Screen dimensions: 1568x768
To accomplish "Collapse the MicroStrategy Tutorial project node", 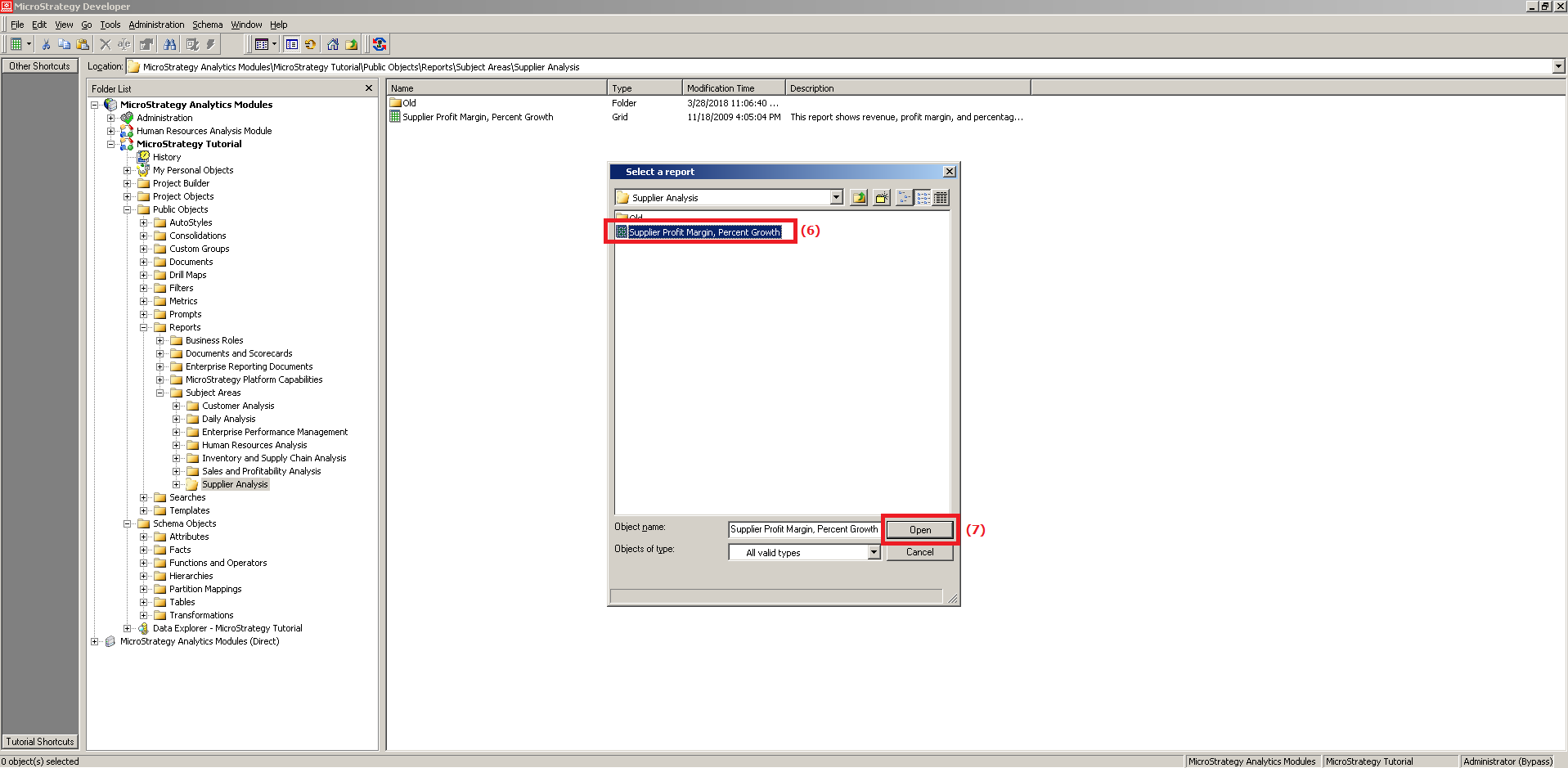I will tap(110, 144).
